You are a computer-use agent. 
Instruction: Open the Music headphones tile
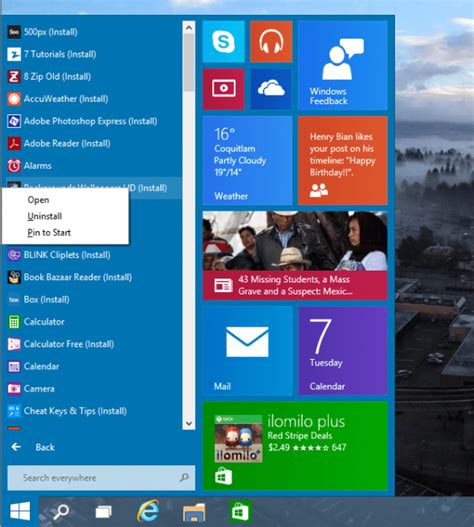(271, 42)
